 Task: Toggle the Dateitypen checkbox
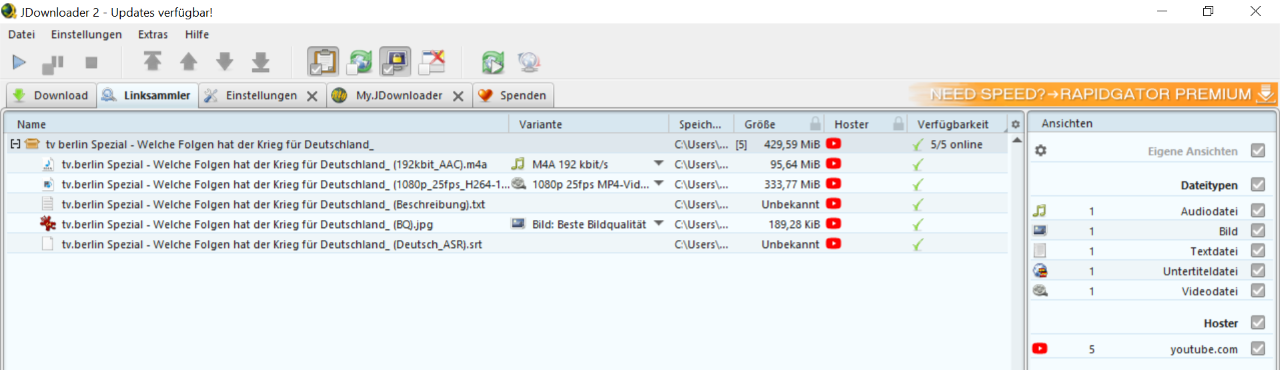1258,185
